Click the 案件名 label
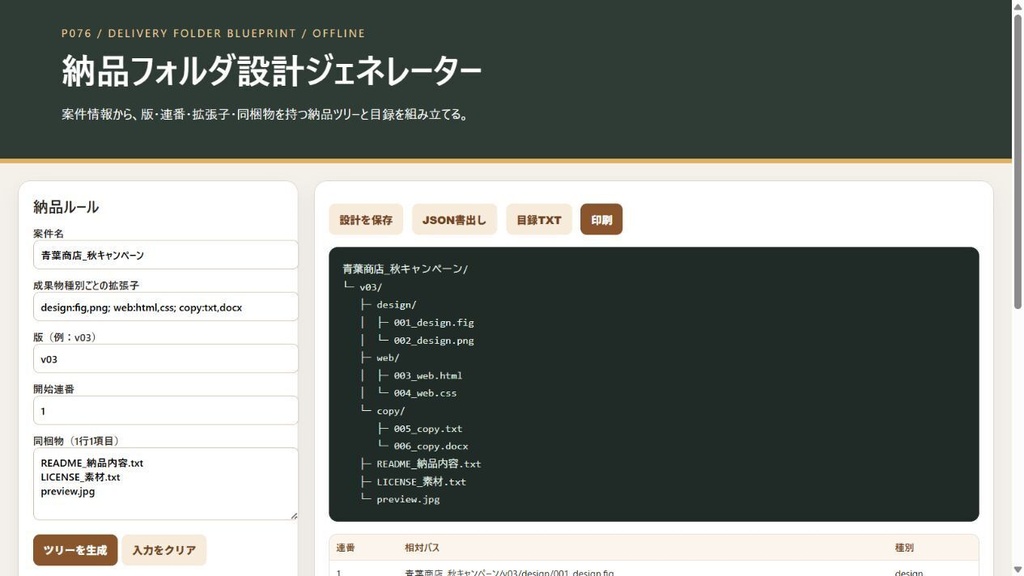 tap(48, 233)
